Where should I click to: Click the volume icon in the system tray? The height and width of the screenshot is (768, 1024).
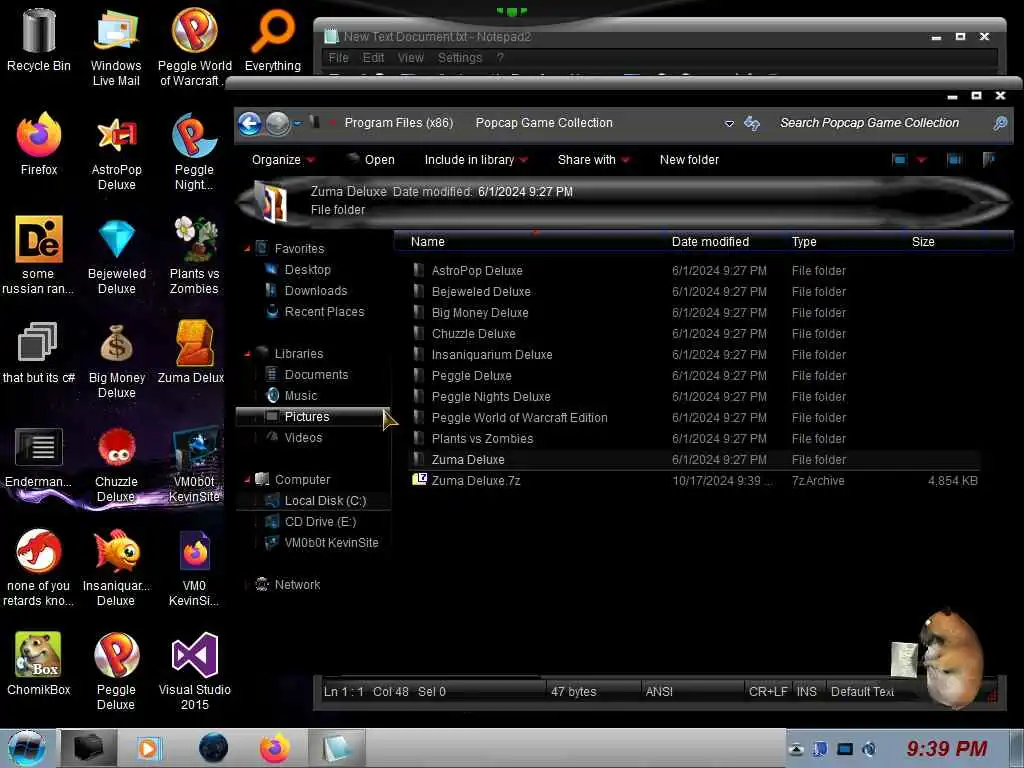click(x=869, y=749)
